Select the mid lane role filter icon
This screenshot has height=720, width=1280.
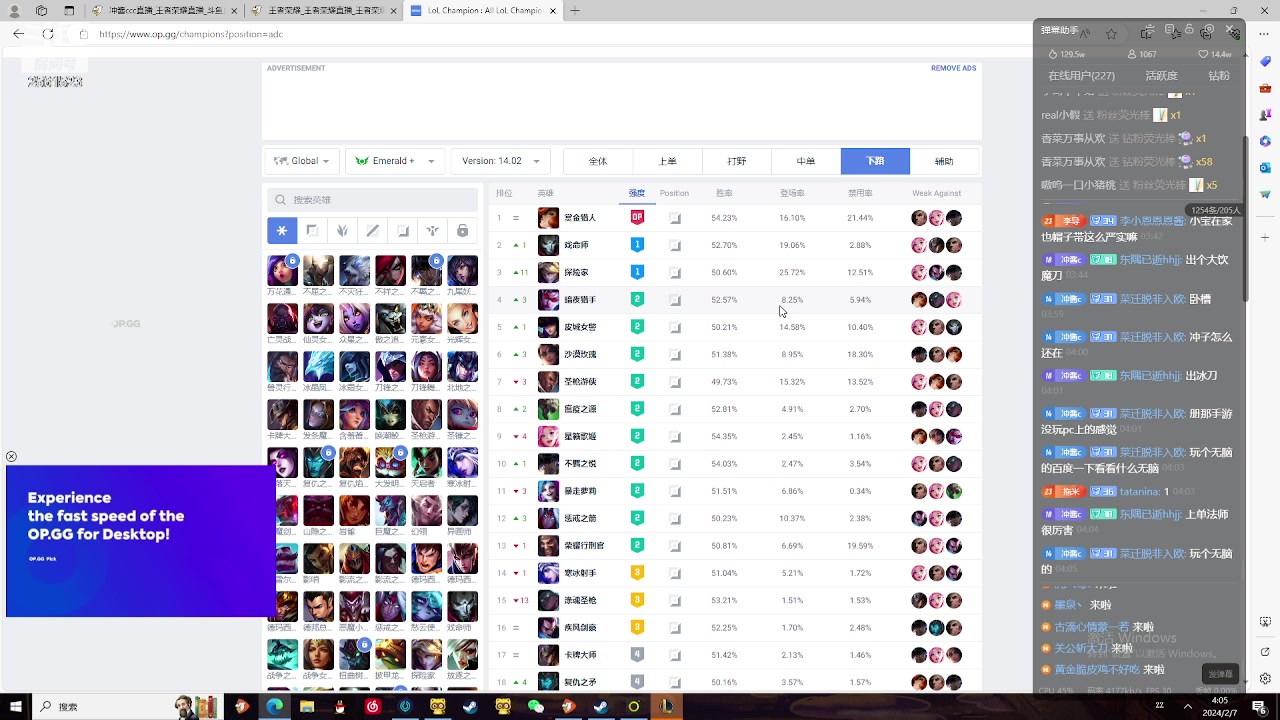[x=373, y=231]
